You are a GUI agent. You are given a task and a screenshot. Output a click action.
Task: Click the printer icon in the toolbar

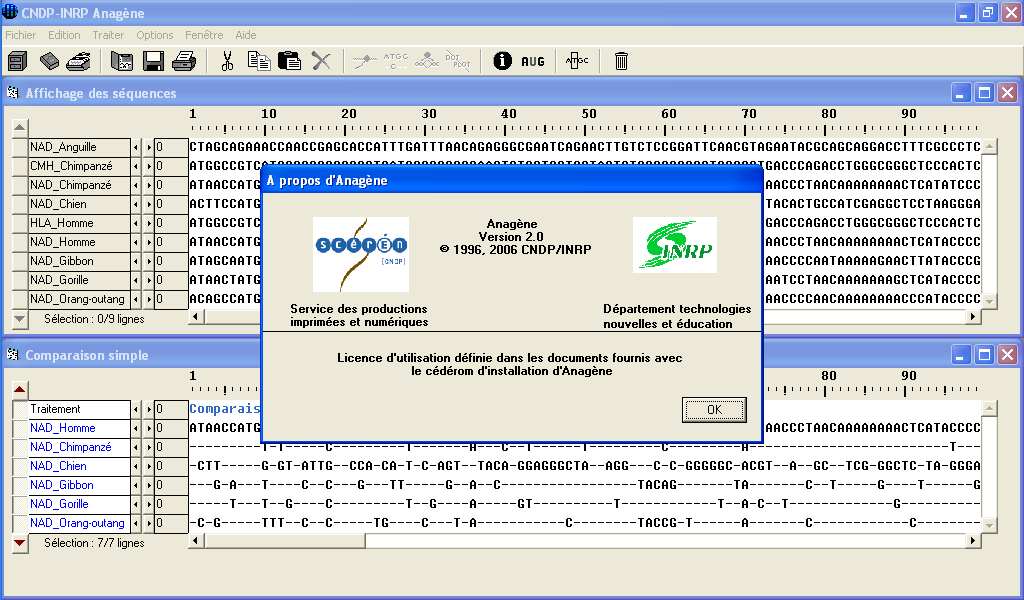pyautogui.click(x=184, y=61)
